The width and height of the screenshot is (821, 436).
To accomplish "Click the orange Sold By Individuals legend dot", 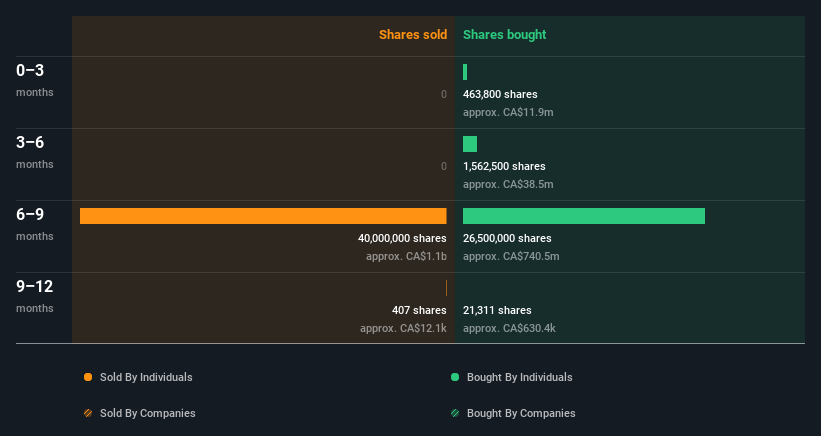I will point(88,377).
